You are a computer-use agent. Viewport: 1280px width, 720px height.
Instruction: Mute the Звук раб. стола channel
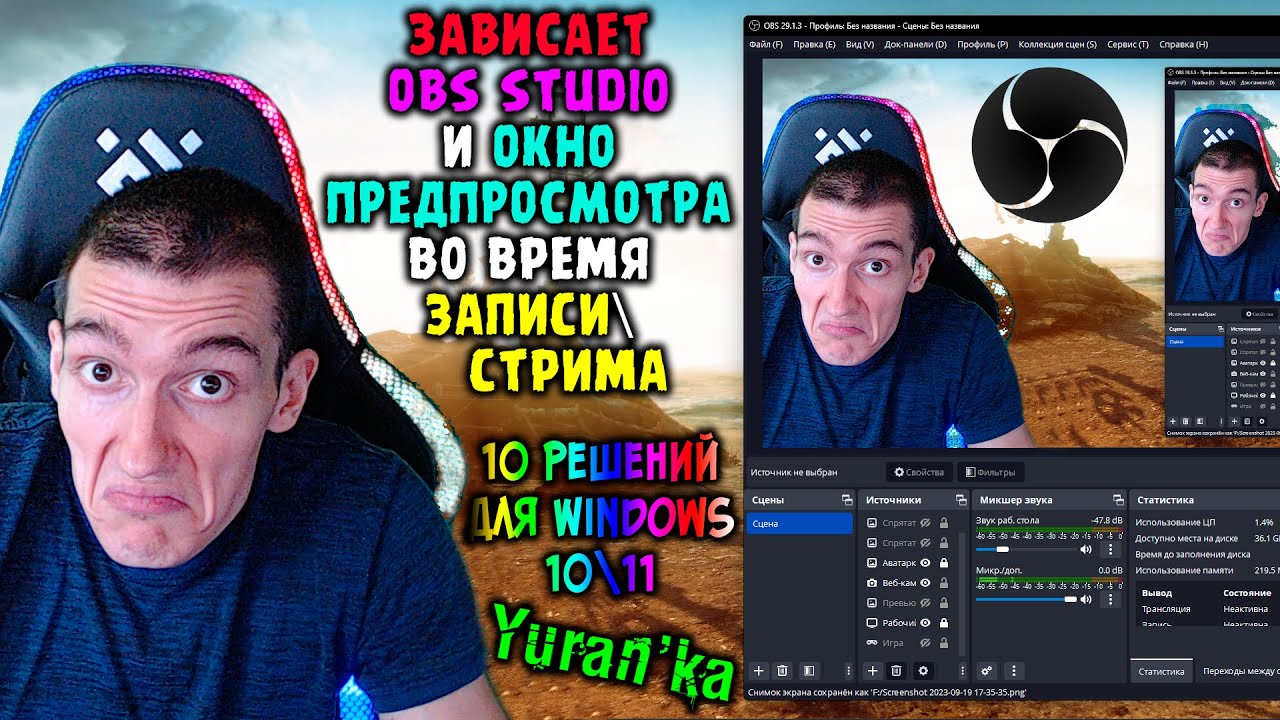1086,549
